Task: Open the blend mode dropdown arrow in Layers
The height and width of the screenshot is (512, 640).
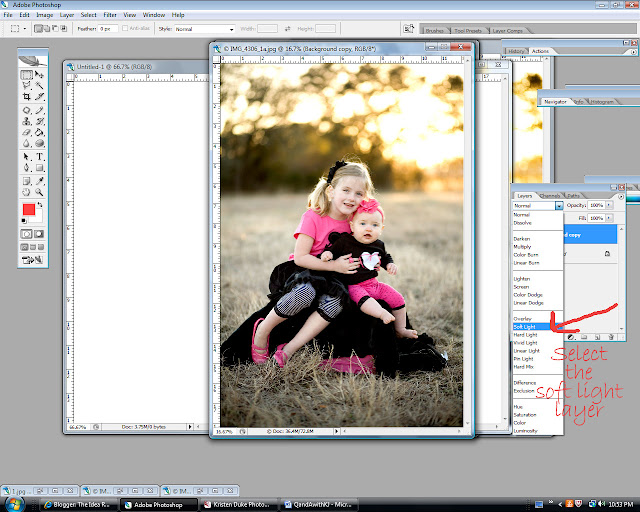Action: (559, 206)
